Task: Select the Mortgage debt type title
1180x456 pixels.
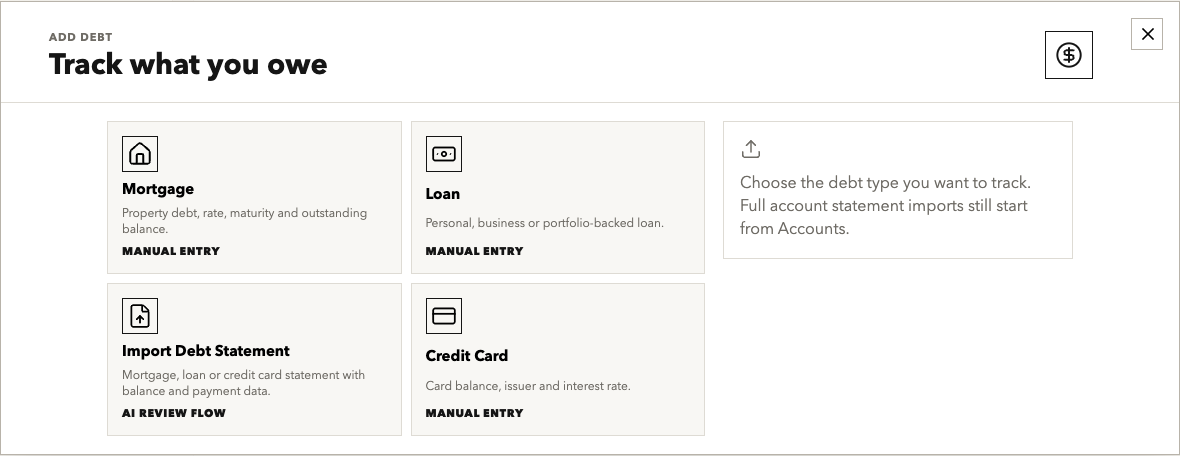Action: click(158, 189)
